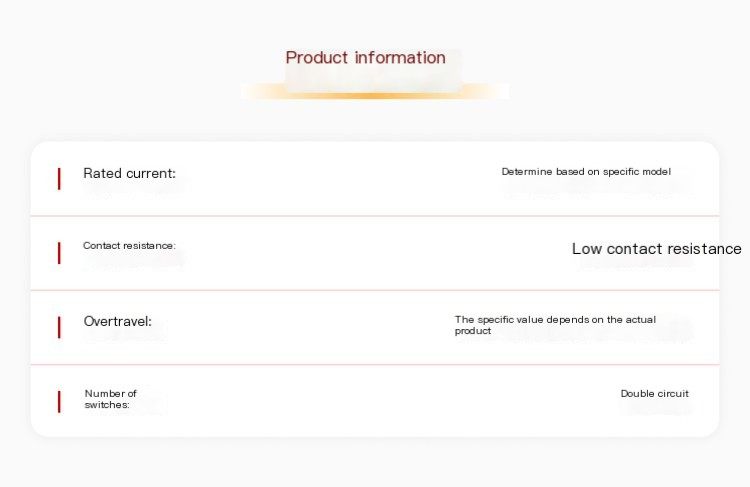The image size is (750, 487).
Task: Click the red bar beside Contact resistance
Action: 59,253
